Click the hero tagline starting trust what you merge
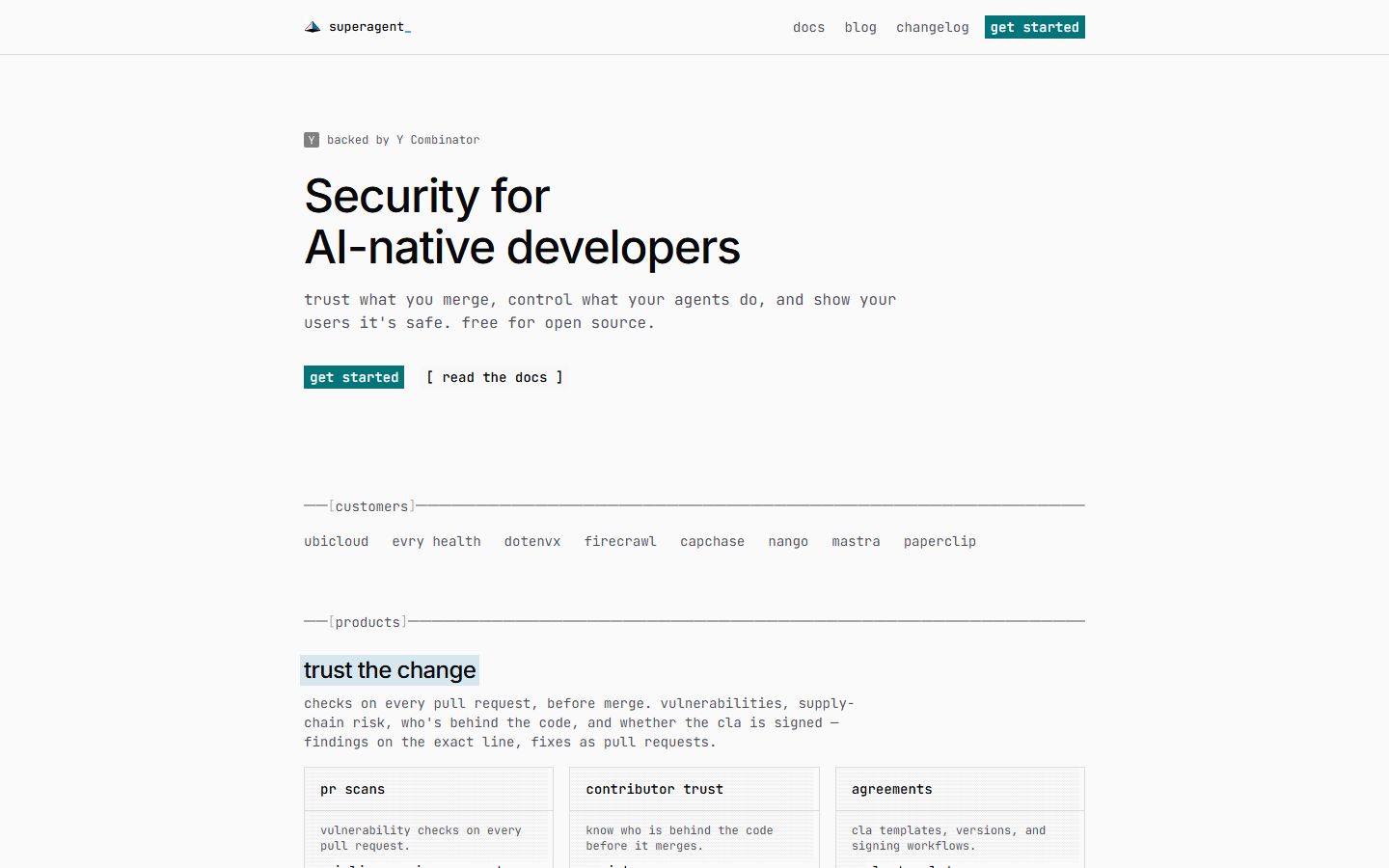The height and width of the screenshot is (868, 1389). tap(600, 312)
